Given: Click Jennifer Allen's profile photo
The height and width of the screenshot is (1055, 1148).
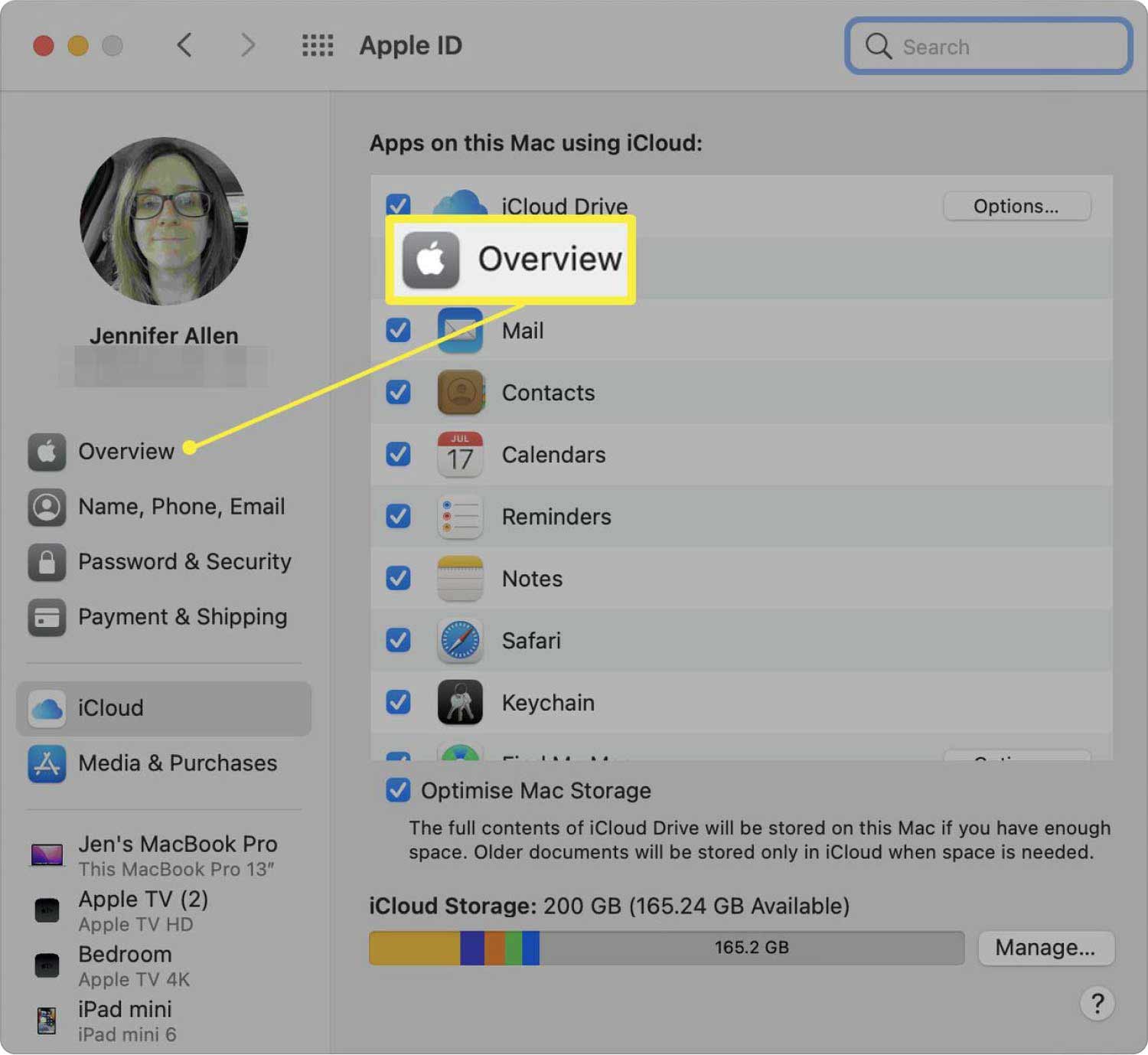Looking at the screenshot, I should 164,222.
